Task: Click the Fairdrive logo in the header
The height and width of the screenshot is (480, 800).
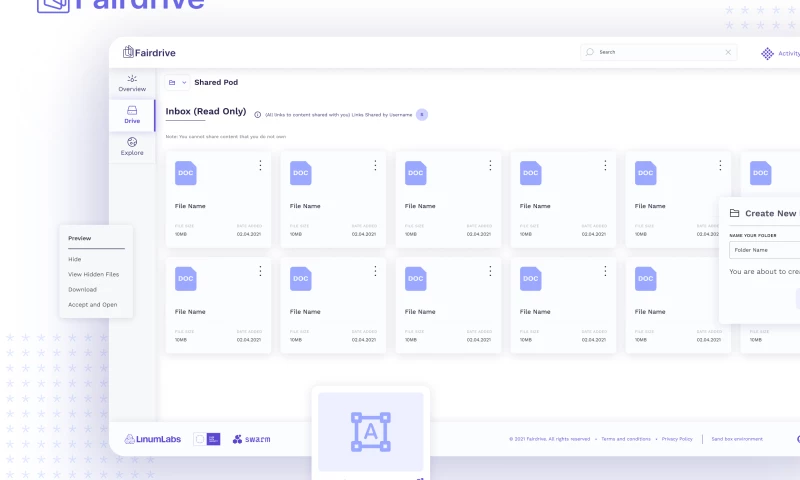Action: [149, 52]
